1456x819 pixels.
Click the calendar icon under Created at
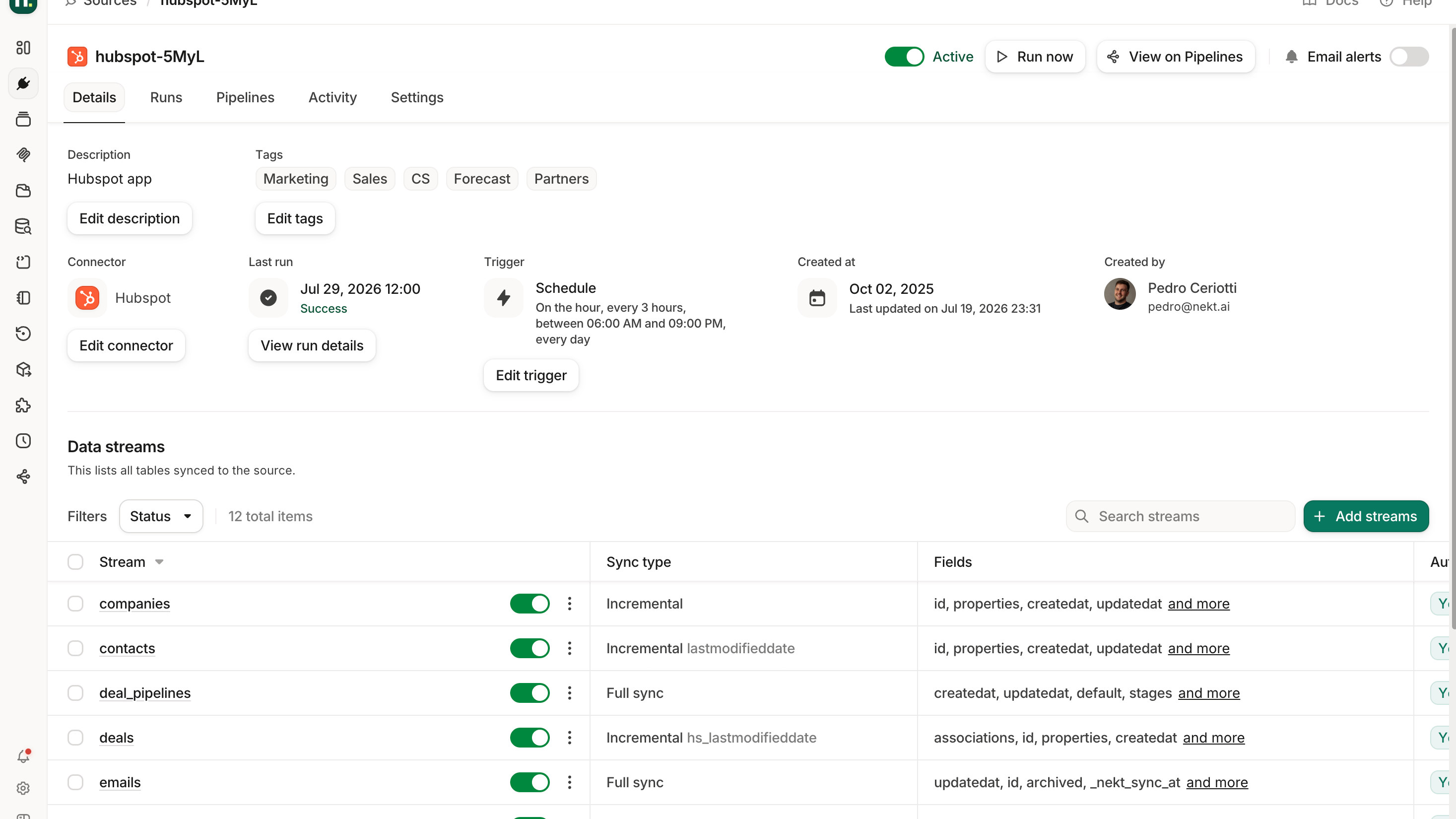click(x=817, y=298)
